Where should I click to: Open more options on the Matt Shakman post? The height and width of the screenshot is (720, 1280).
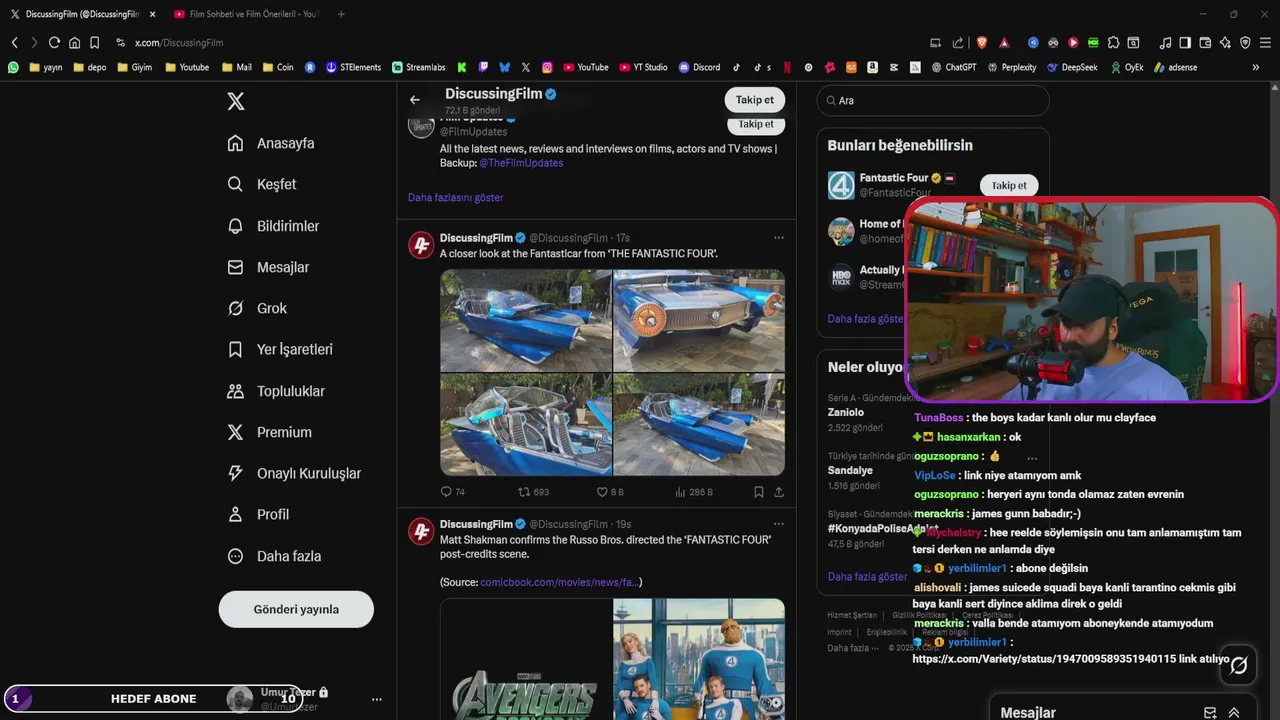779,524
